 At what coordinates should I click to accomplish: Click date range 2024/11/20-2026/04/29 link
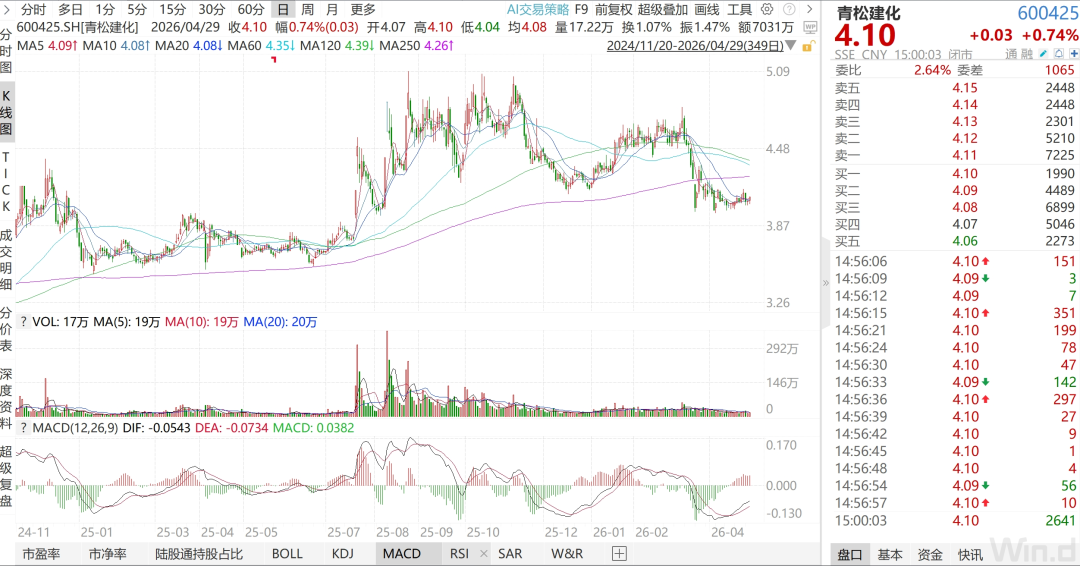click(x=695, y=45)
